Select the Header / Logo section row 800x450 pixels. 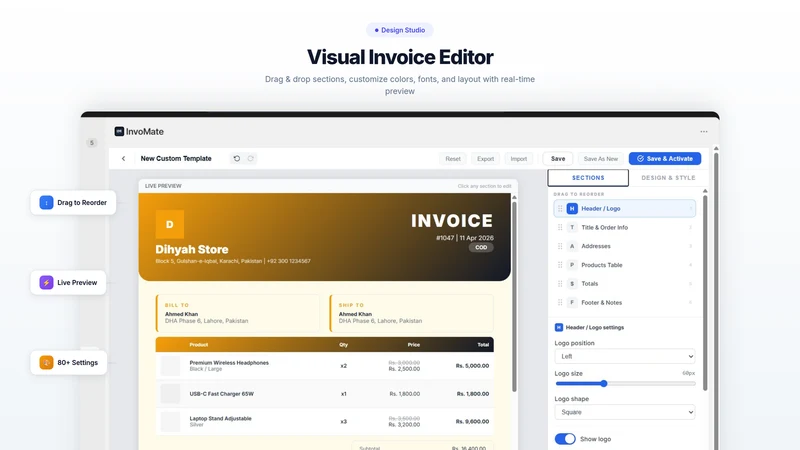click(x=625, y=209)
